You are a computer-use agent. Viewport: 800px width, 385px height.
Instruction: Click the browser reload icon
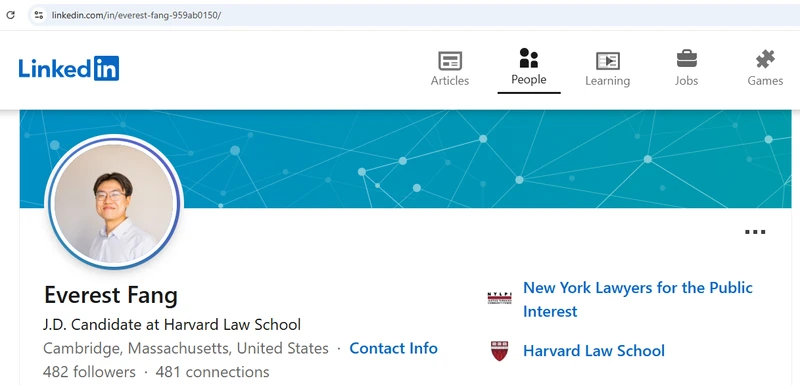tap(10, 15)
